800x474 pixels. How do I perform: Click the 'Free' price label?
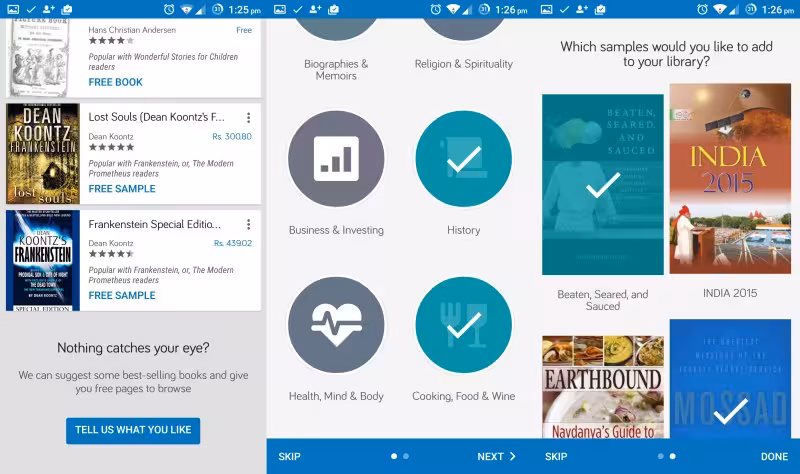244,30
